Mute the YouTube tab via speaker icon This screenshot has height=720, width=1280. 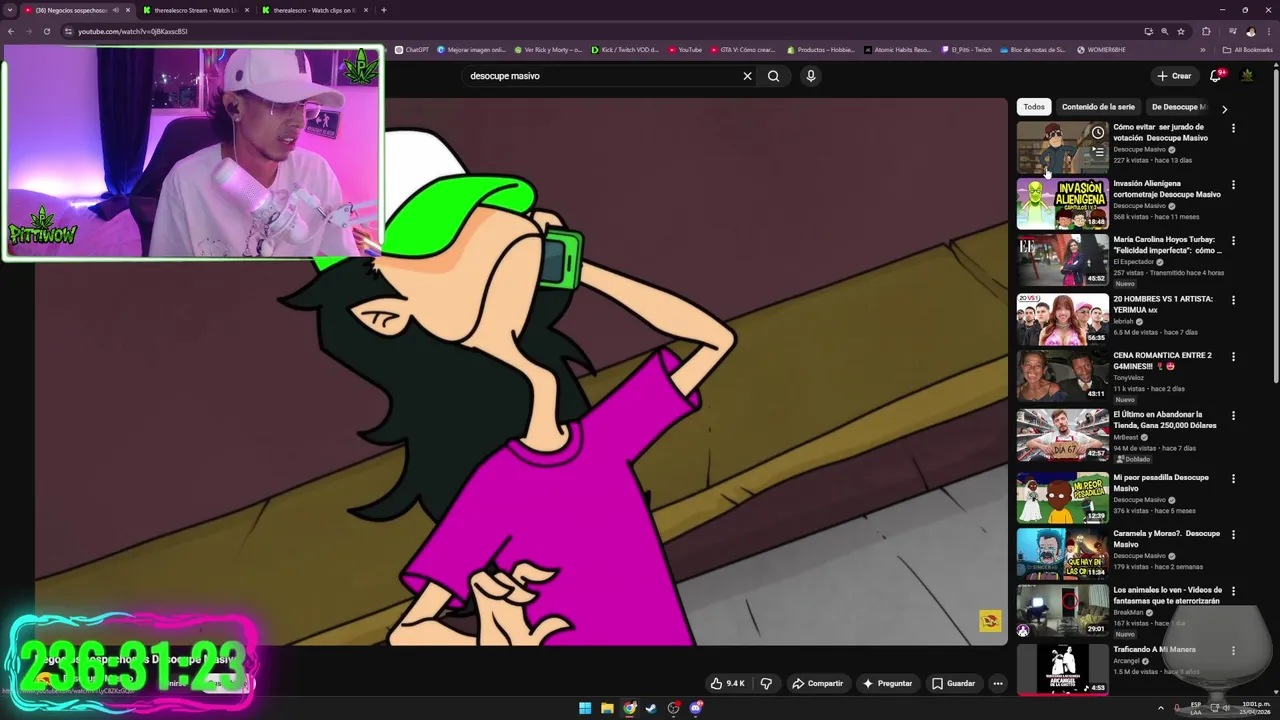115,10
